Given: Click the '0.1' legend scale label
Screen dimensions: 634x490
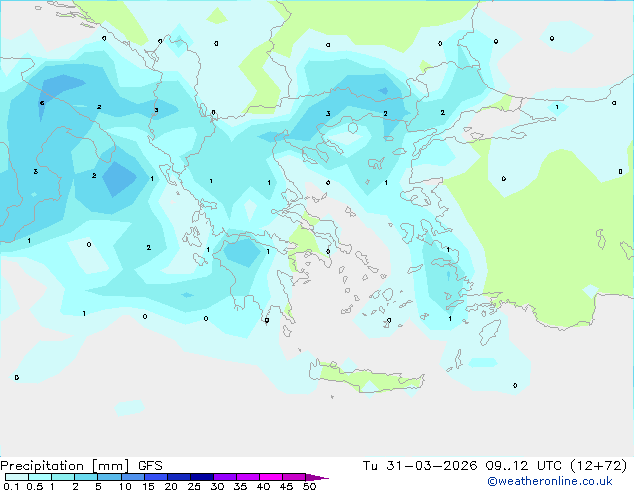Looking at the screenshot, I should point(11,486).
